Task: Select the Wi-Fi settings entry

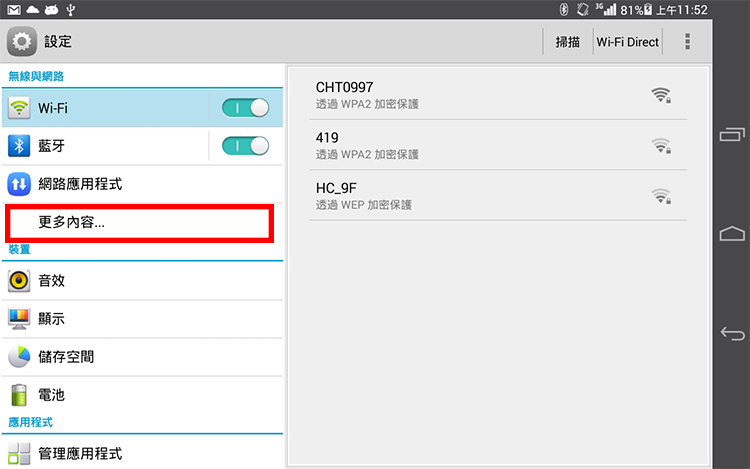Action: point(110,108)
